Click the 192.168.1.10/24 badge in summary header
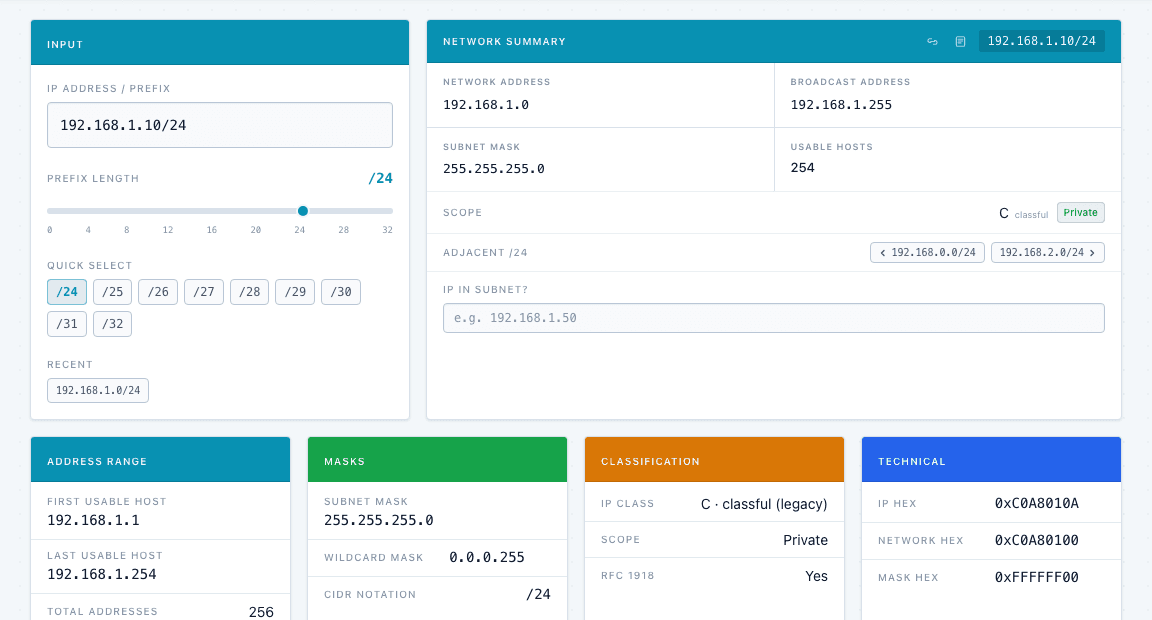Screen dimensions: 1152x620 click(1041, 41)
